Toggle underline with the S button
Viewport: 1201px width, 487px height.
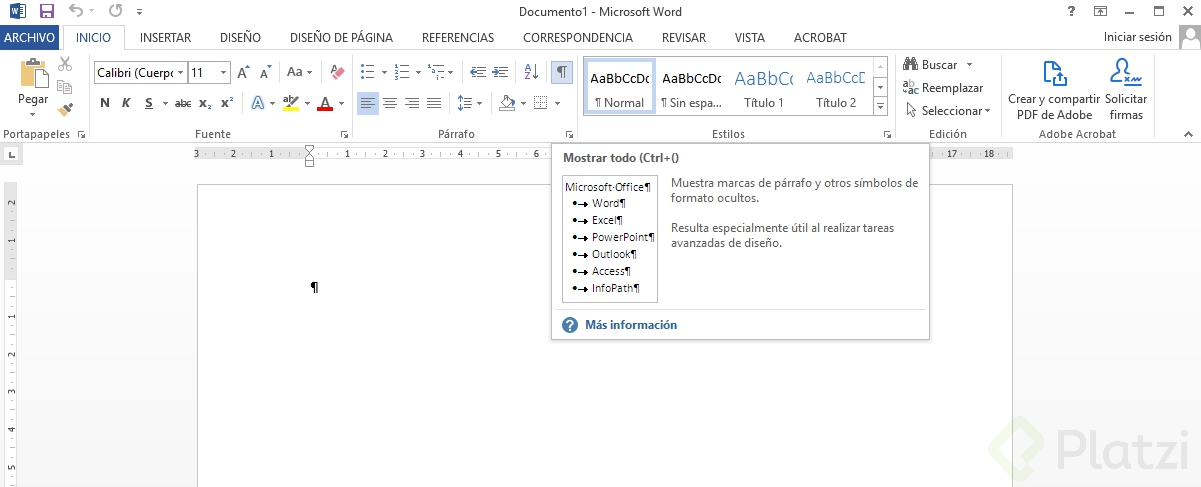tap(149, 103)
